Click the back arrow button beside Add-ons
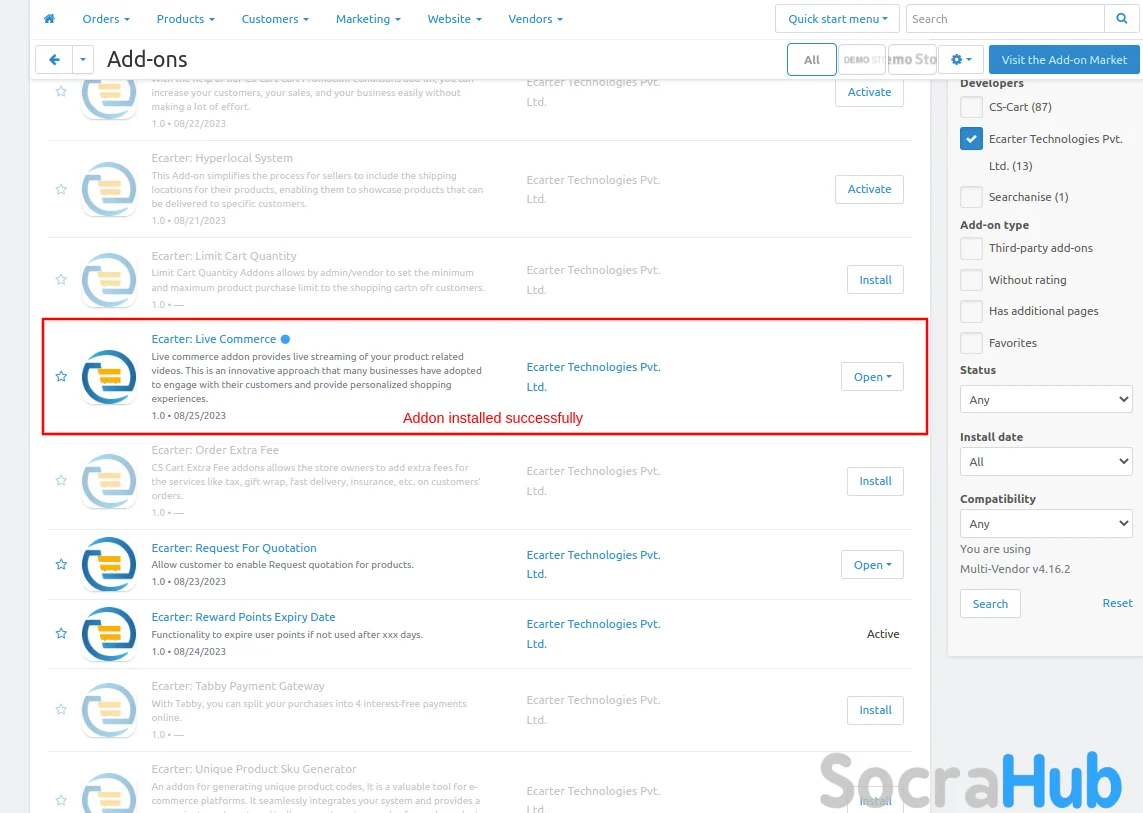The image size is (1143, 813). [x=54, y=60]
